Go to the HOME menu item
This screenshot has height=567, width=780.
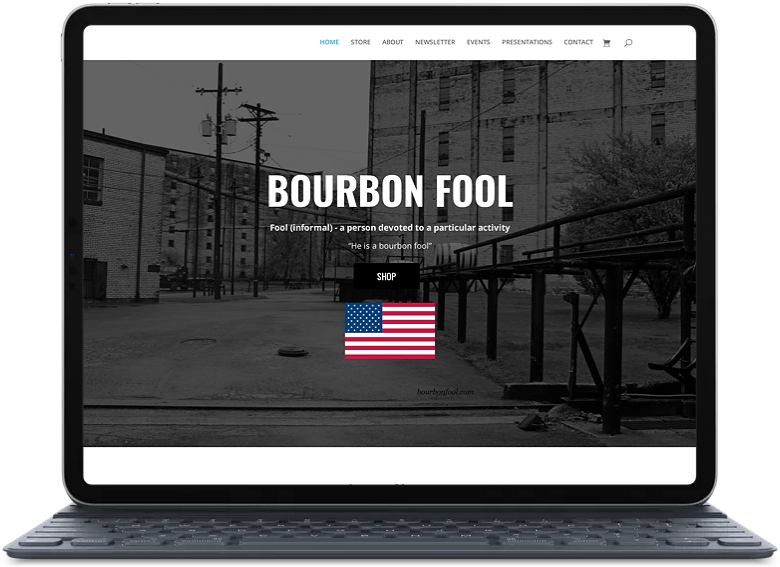pos(329,42)
